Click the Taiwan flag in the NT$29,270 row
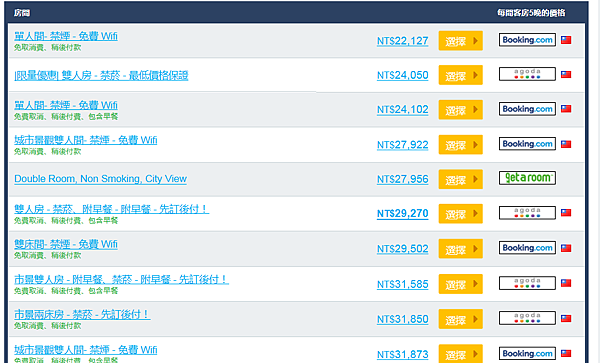 [566, 213]
